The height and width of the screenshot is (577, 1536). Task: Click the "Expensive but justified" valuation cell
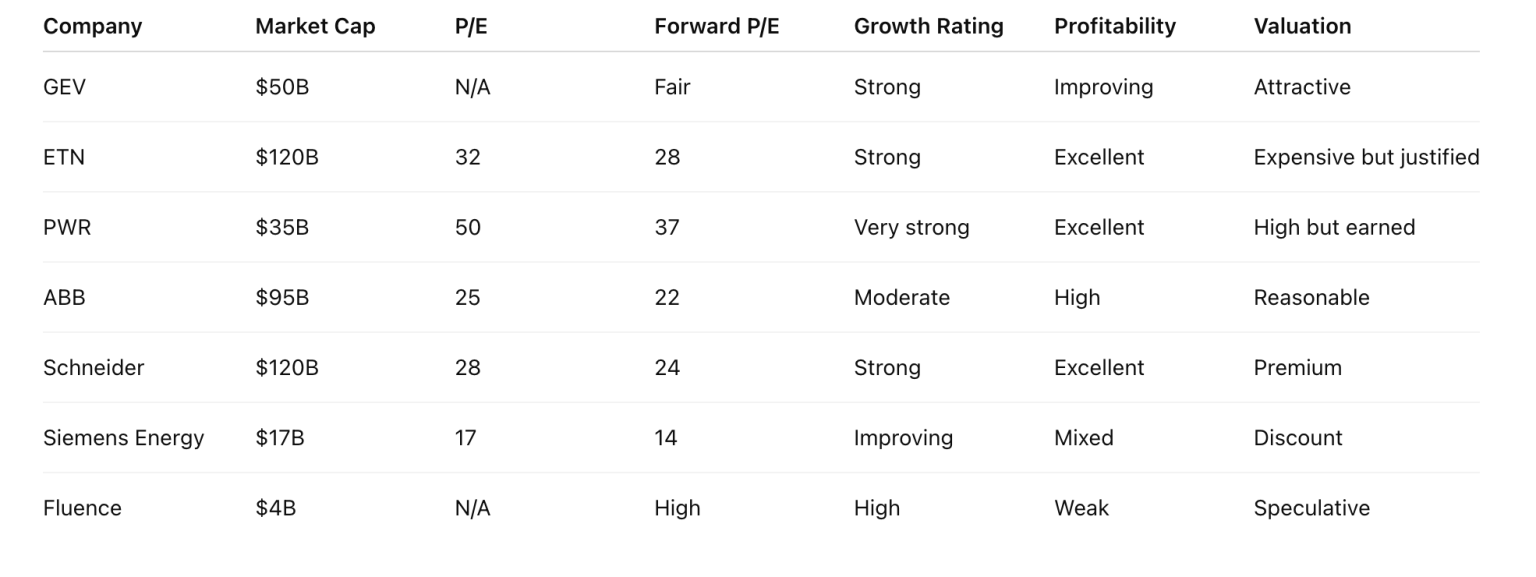click(x=1366, y=157)
